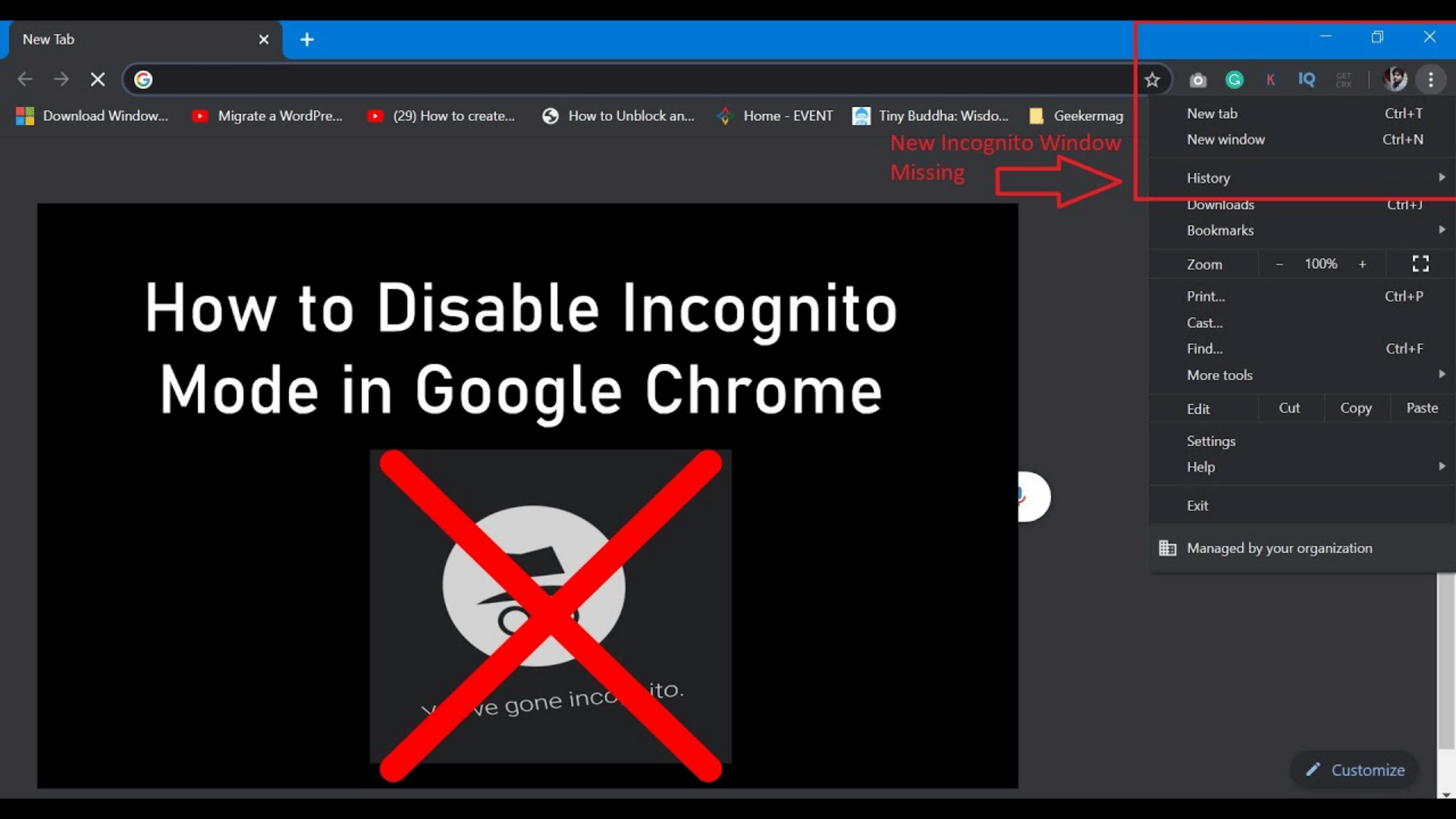Select New tab in Chrome menu

[1302, 113]
